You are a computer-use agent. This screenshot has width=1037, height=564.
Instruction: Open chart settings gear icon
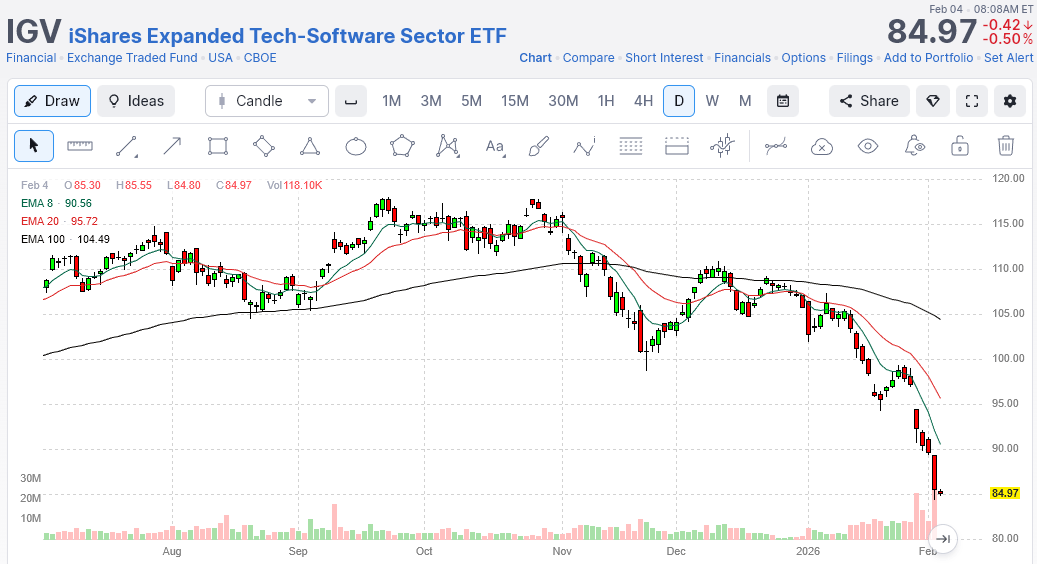1010,101
